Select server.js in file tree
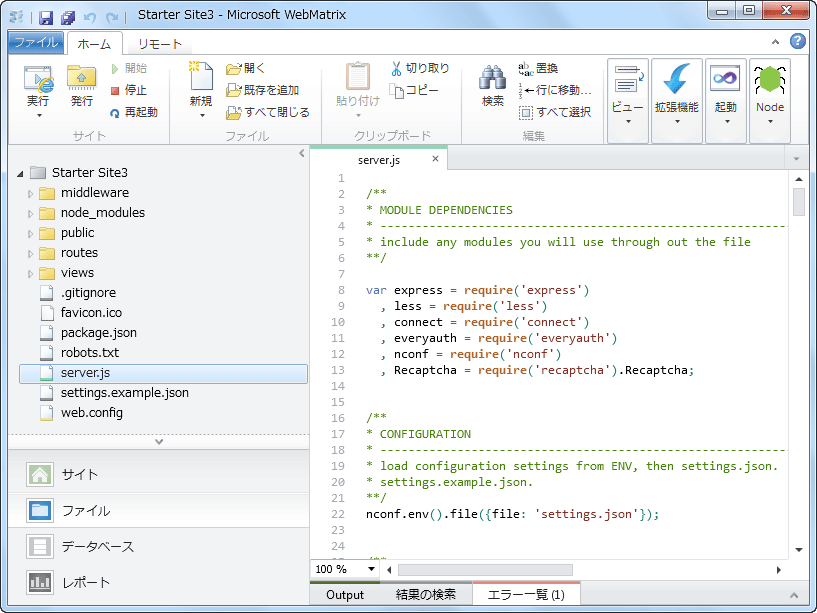This screenshot has width=817, height=613. pos(164,373)
